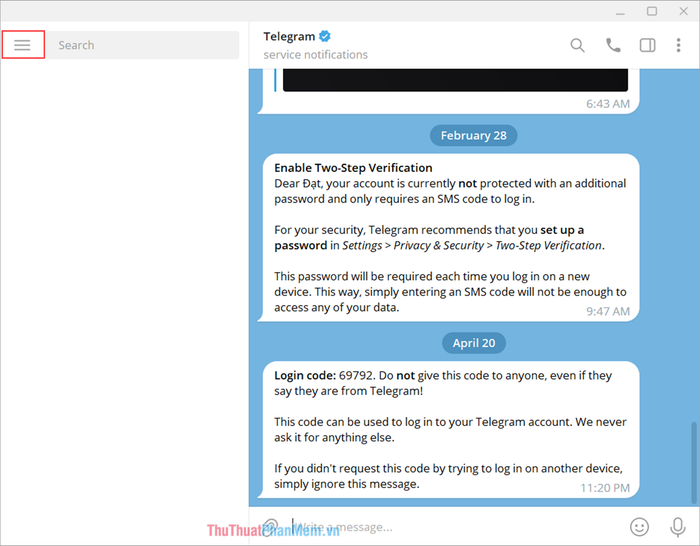Image resolution: width=700 pixels, height=546 pixels.
Task: Click the chat scrollbar thumb
Action: [x=694, y=462]
